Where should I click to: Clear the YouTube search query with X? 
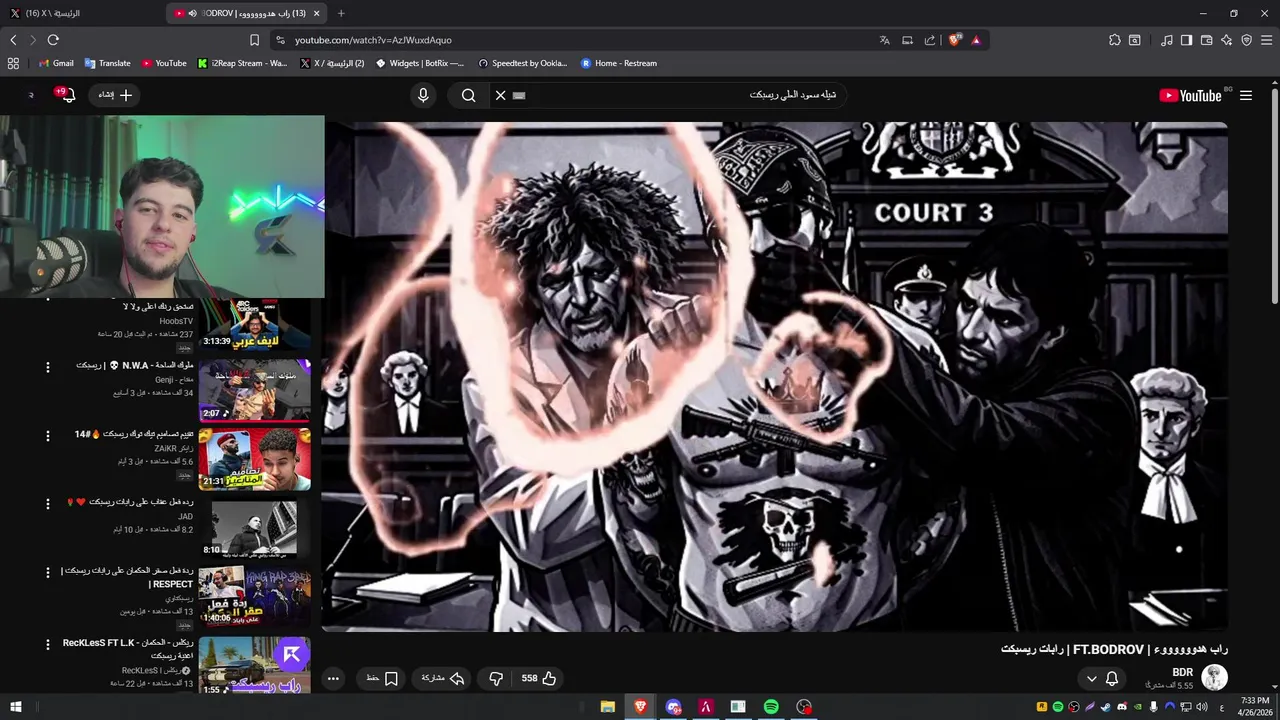click(501, 95)
